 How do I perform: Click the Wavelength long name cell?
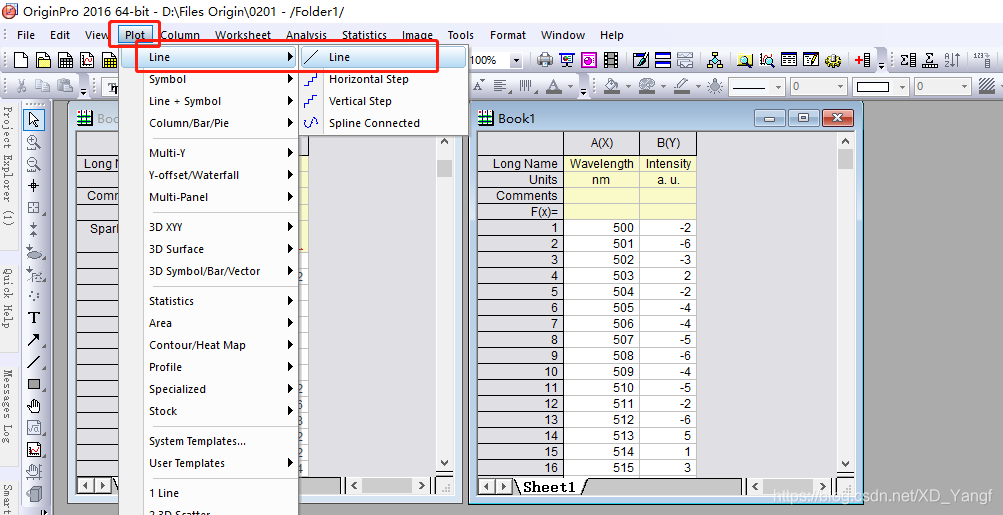(x=601, y=164)
